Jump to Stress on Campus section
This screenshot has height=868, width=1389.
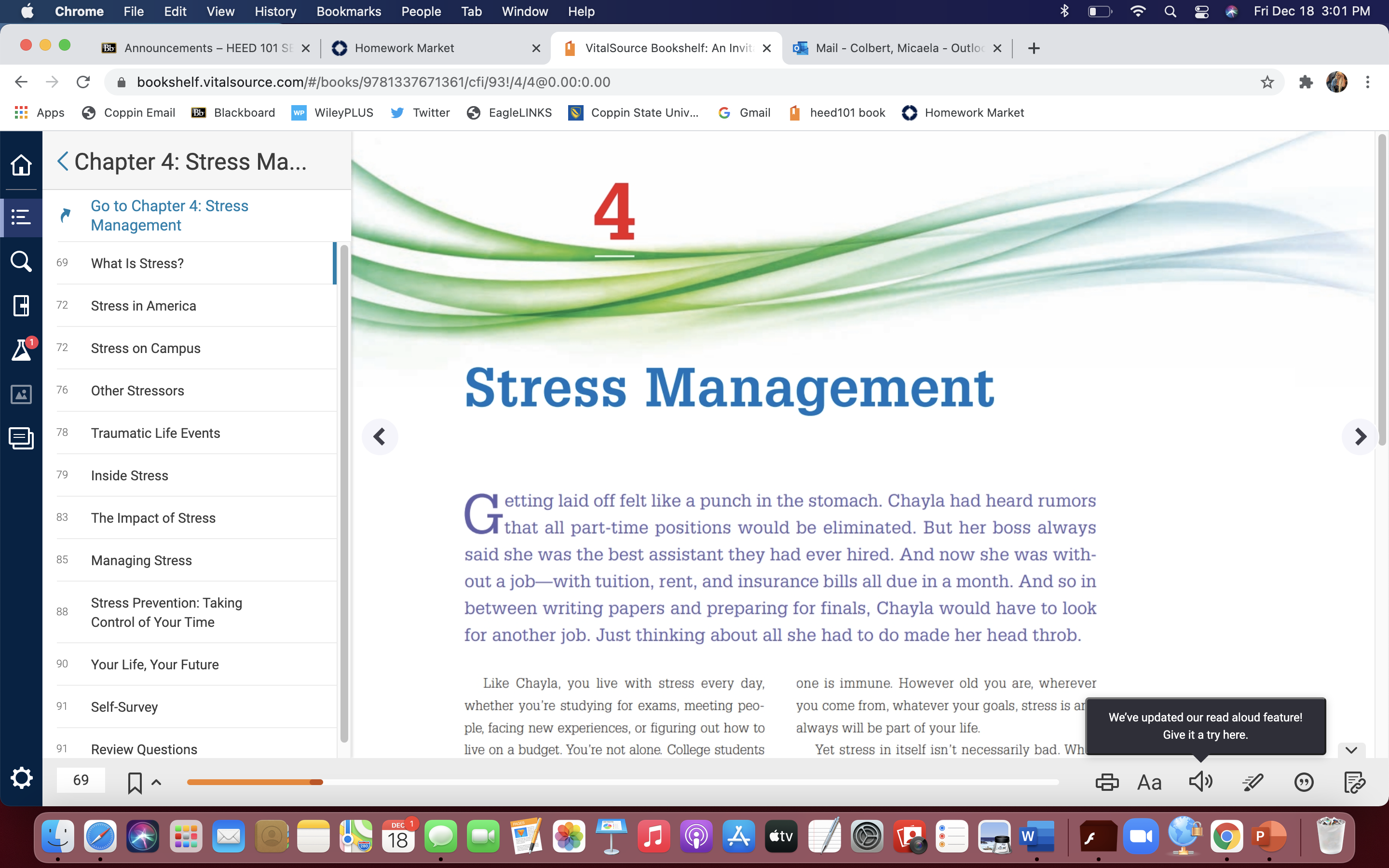pyautogui.click(x=196, y=349)
